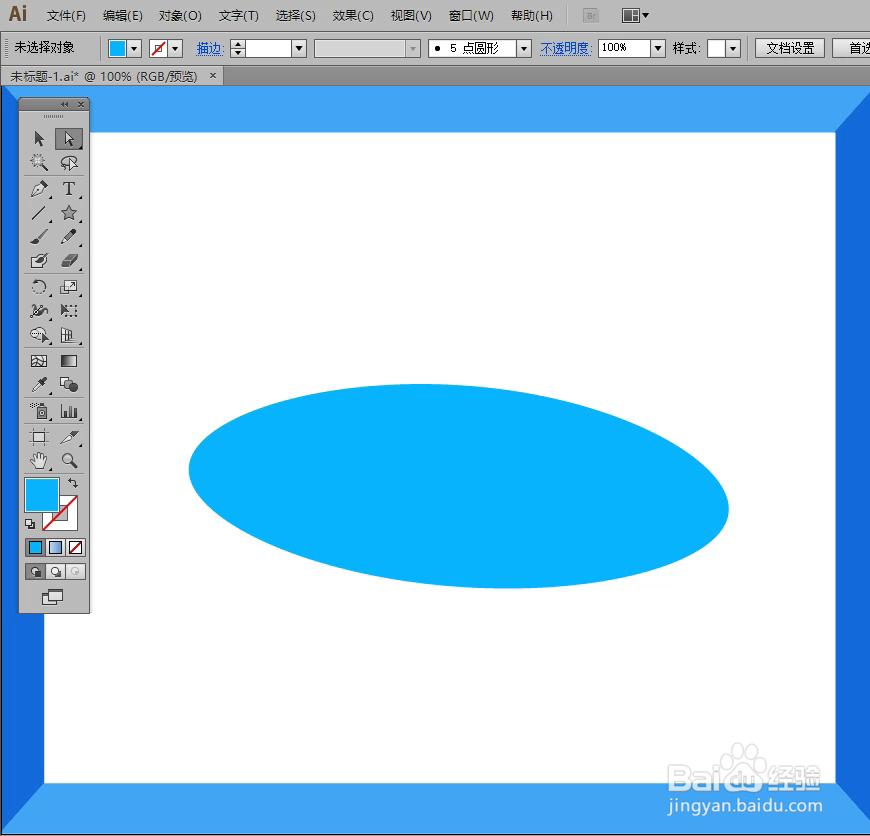Reset to default fill and stroke
Screen dimensions: 870x836
30,524
